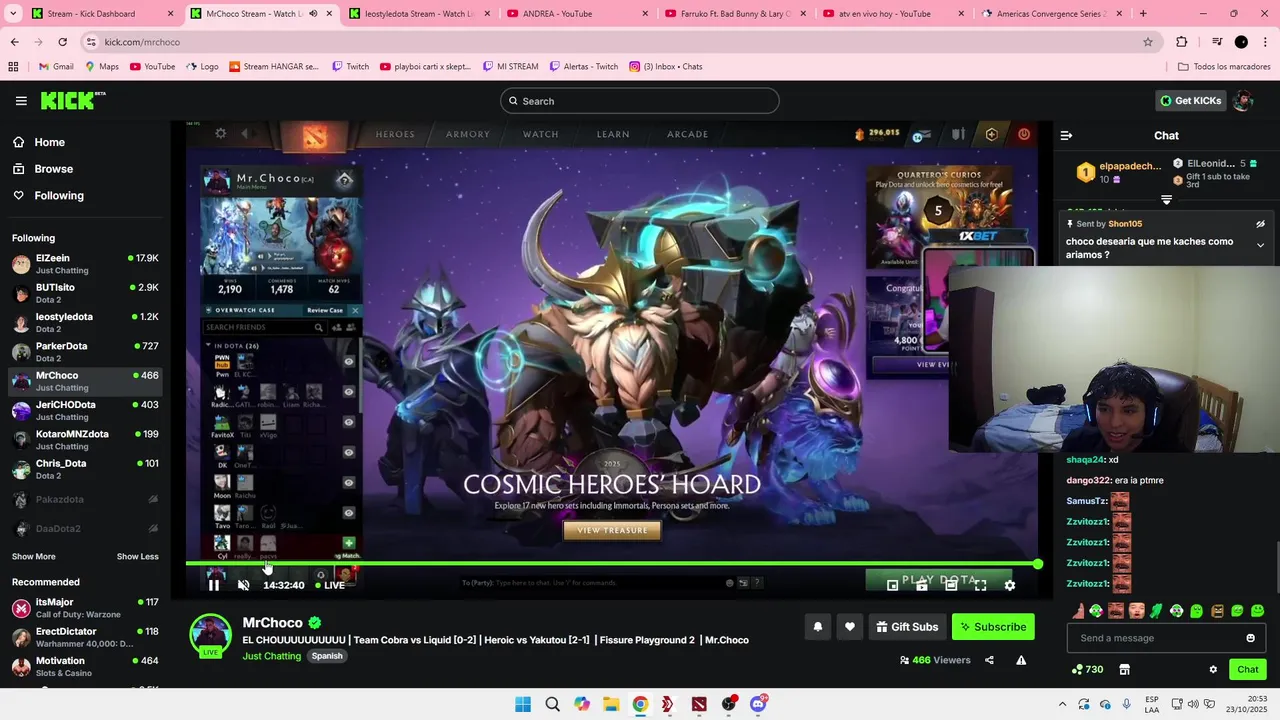Image resolution: width=1280 pixels, height=720 pixels.
Task: Share the stream via share icon
Action: 989,660
